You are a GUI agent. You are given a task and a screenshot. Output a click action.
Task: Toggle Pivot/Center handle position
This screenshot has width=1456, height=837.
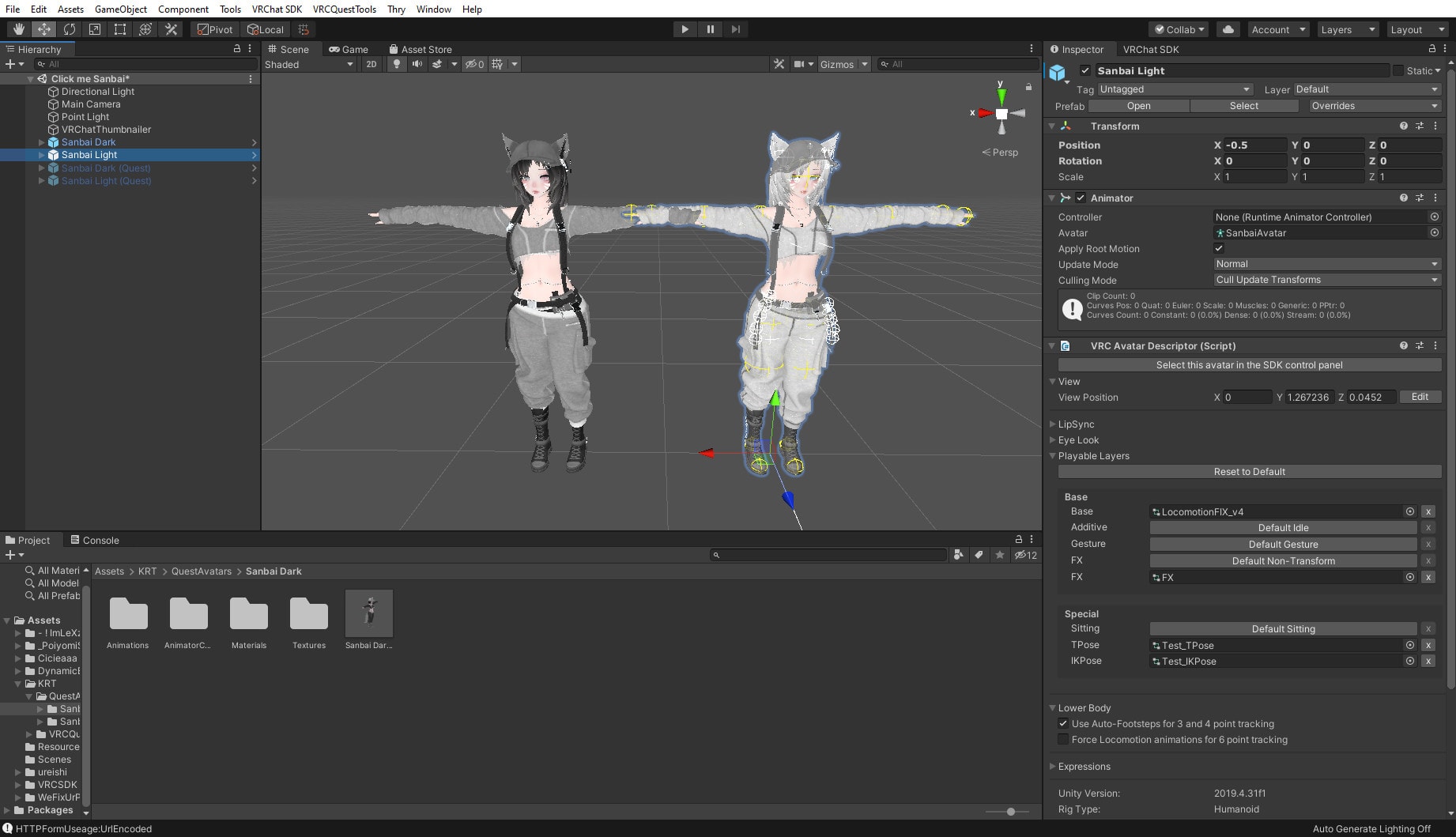click(215, 29)
